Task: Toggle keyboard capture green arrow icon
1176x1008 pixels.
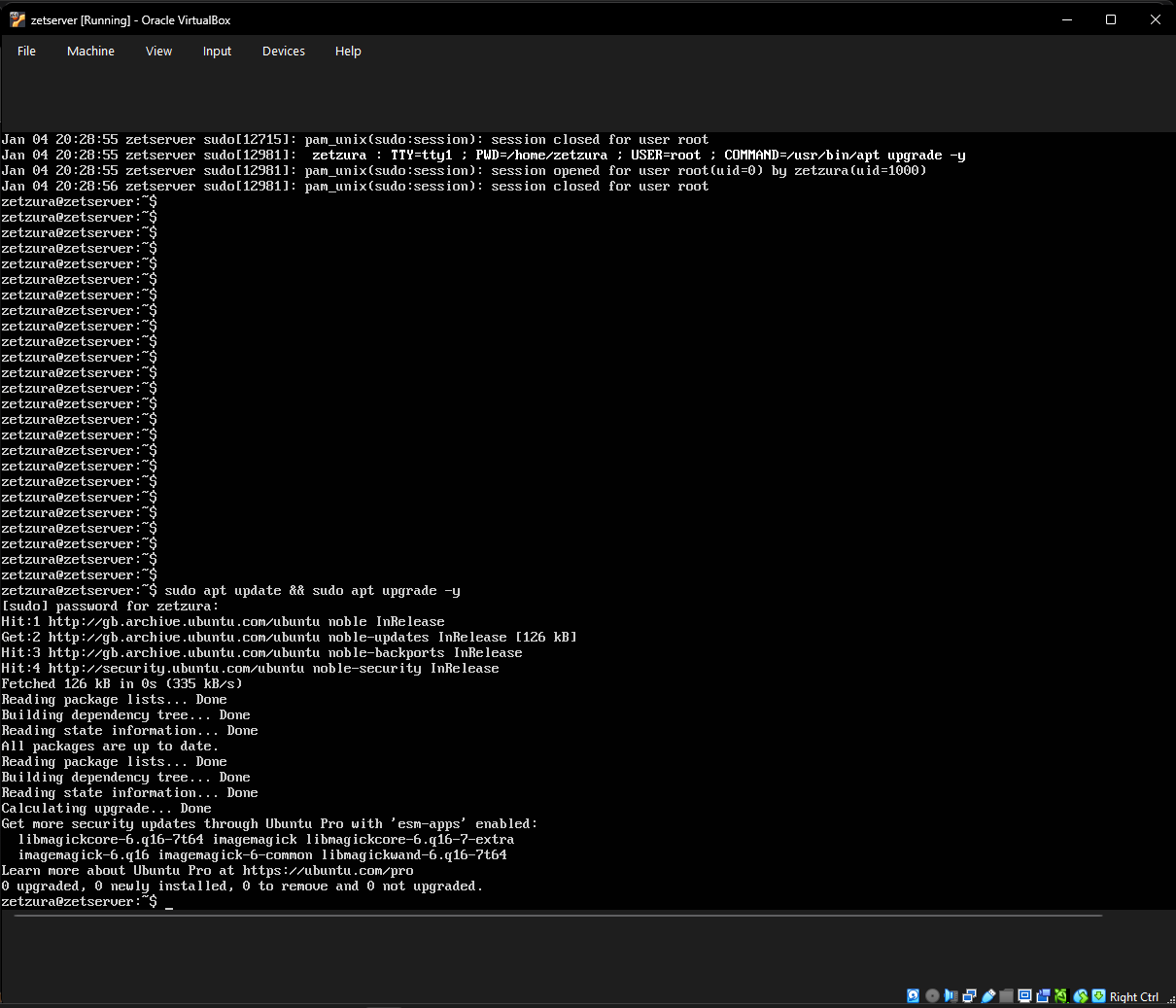Action: [1098, 995]
